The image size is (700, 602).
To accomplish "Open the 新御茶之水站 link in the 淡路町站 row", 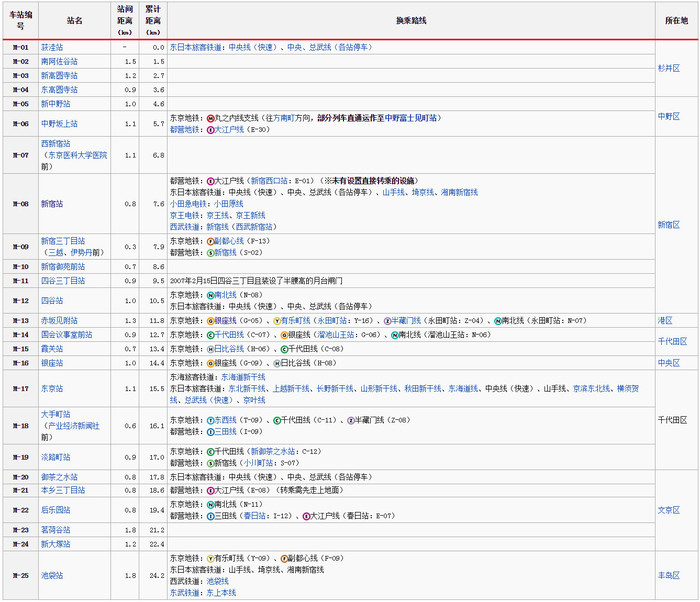I will click(x=272, y=452).
